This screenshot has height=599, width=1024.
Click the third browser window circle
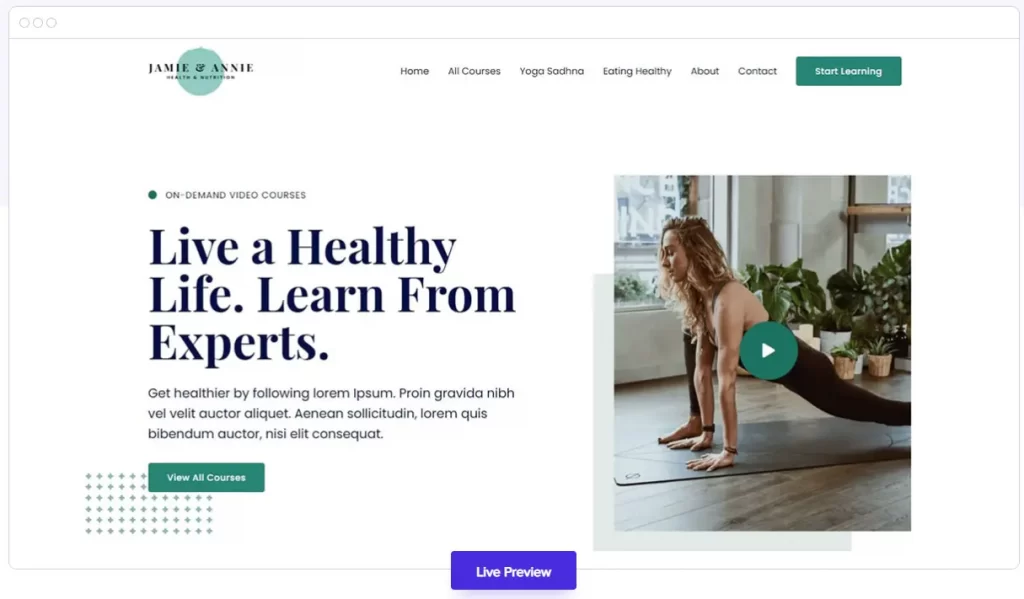point(51,23)
